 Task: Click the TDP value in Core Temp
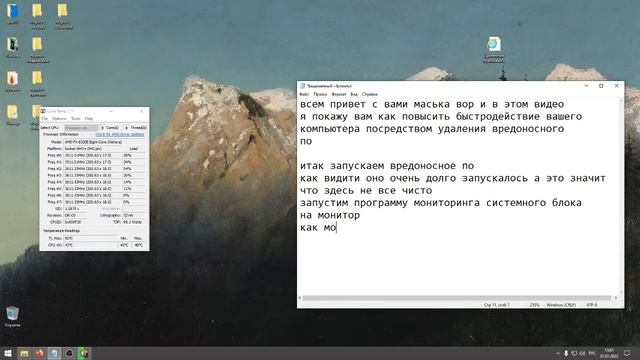(x=134, y=222)
